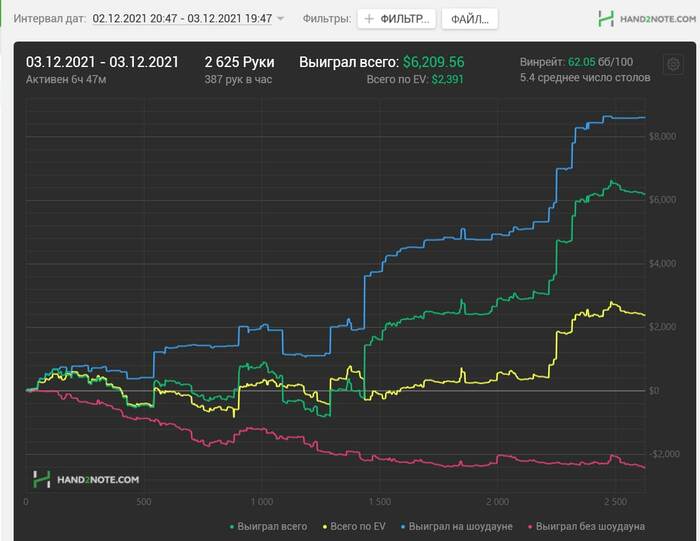Toggle the Выиграл всего legend series
This screenshot has height=541, width=700.
268,527
